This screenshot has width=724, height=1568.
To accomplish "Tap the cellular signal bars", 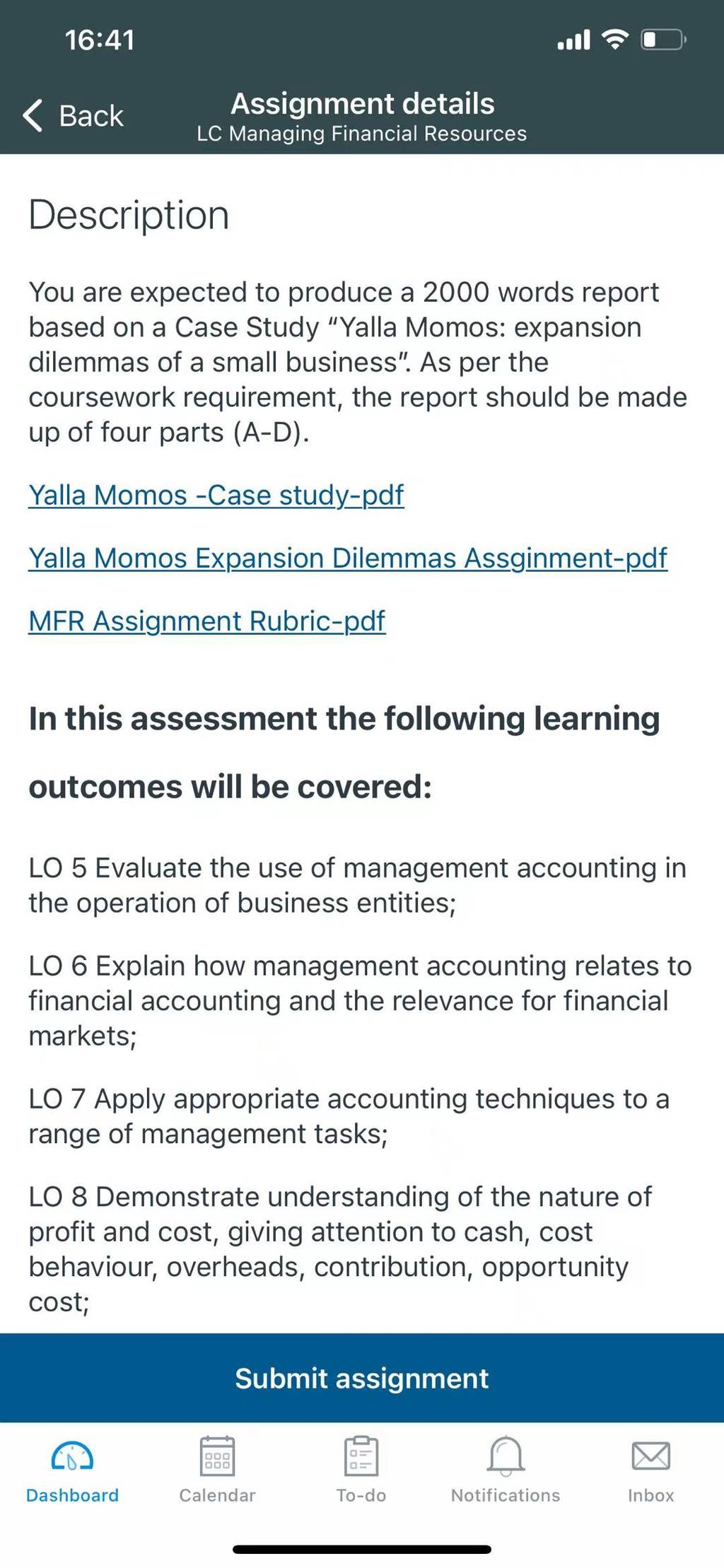I will [573, 40].
